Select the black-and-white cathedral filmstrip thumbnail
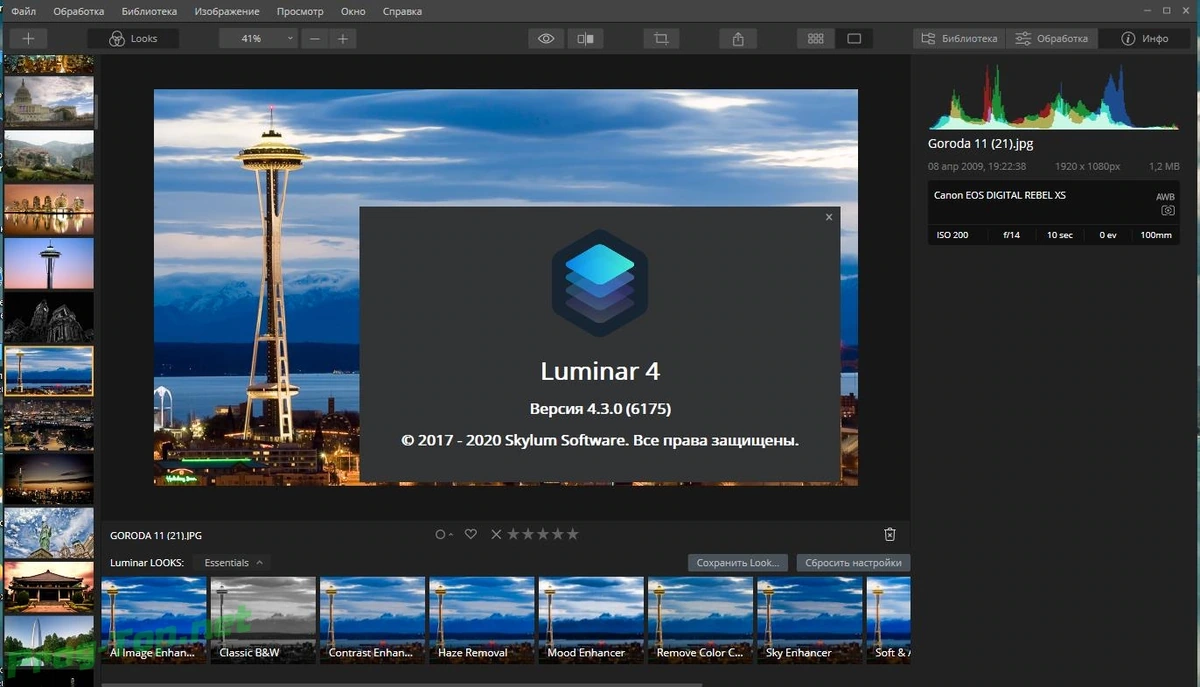1200x687 pixels. [49, 317]
